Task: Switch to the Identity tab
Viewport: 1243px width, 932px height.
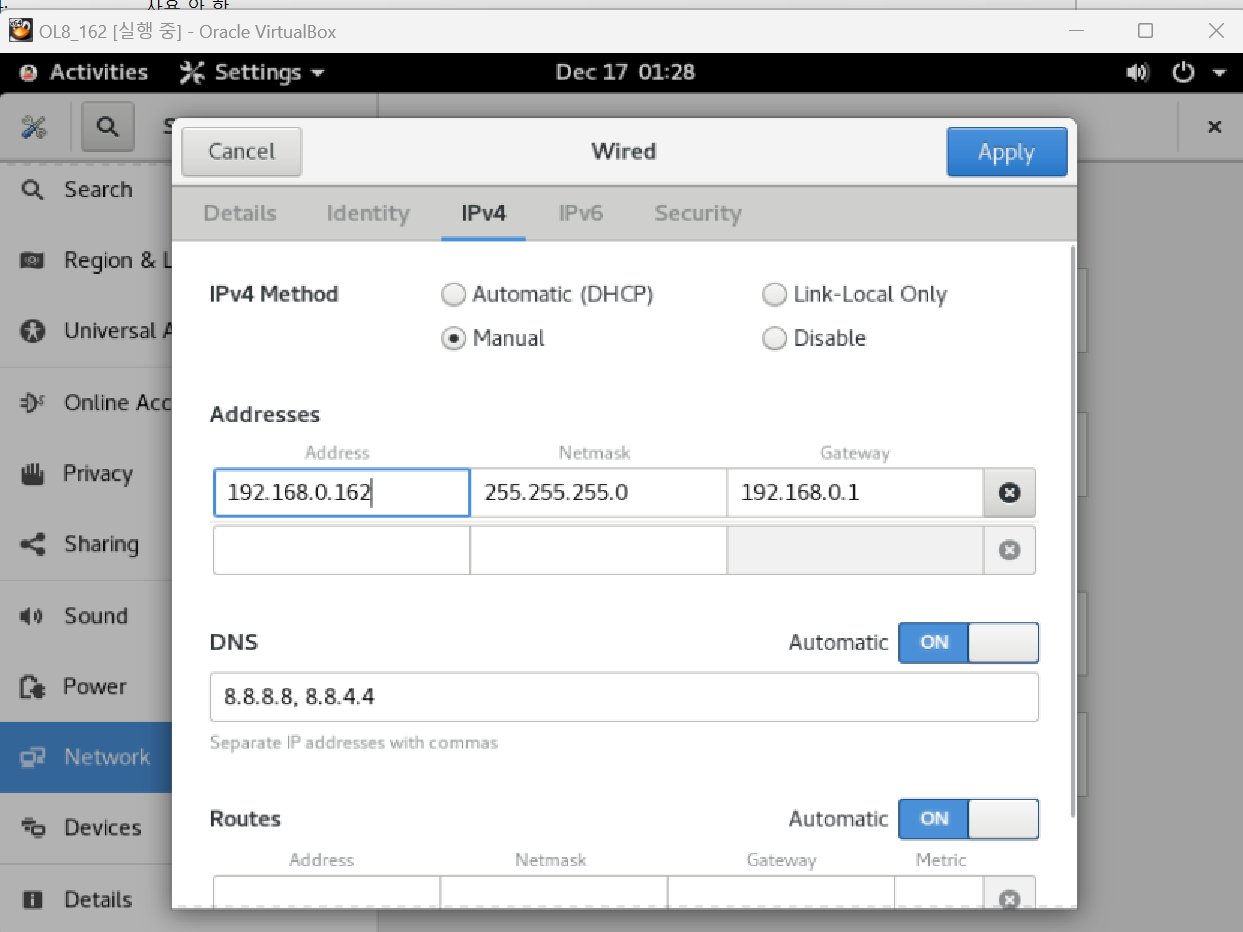Action: click(368, 213)
